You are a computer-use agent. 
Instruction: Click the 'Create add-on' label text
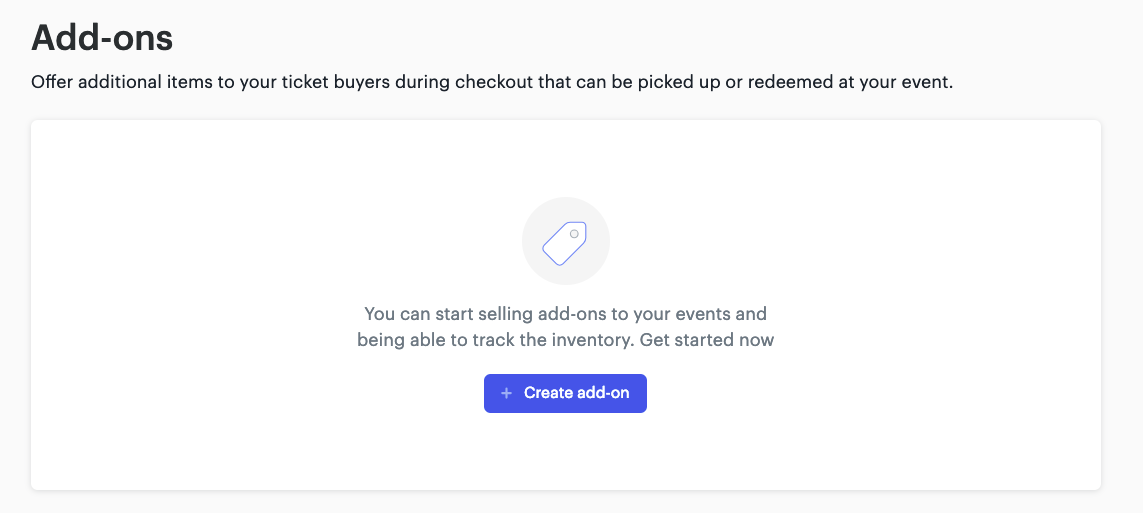(577, 393)
